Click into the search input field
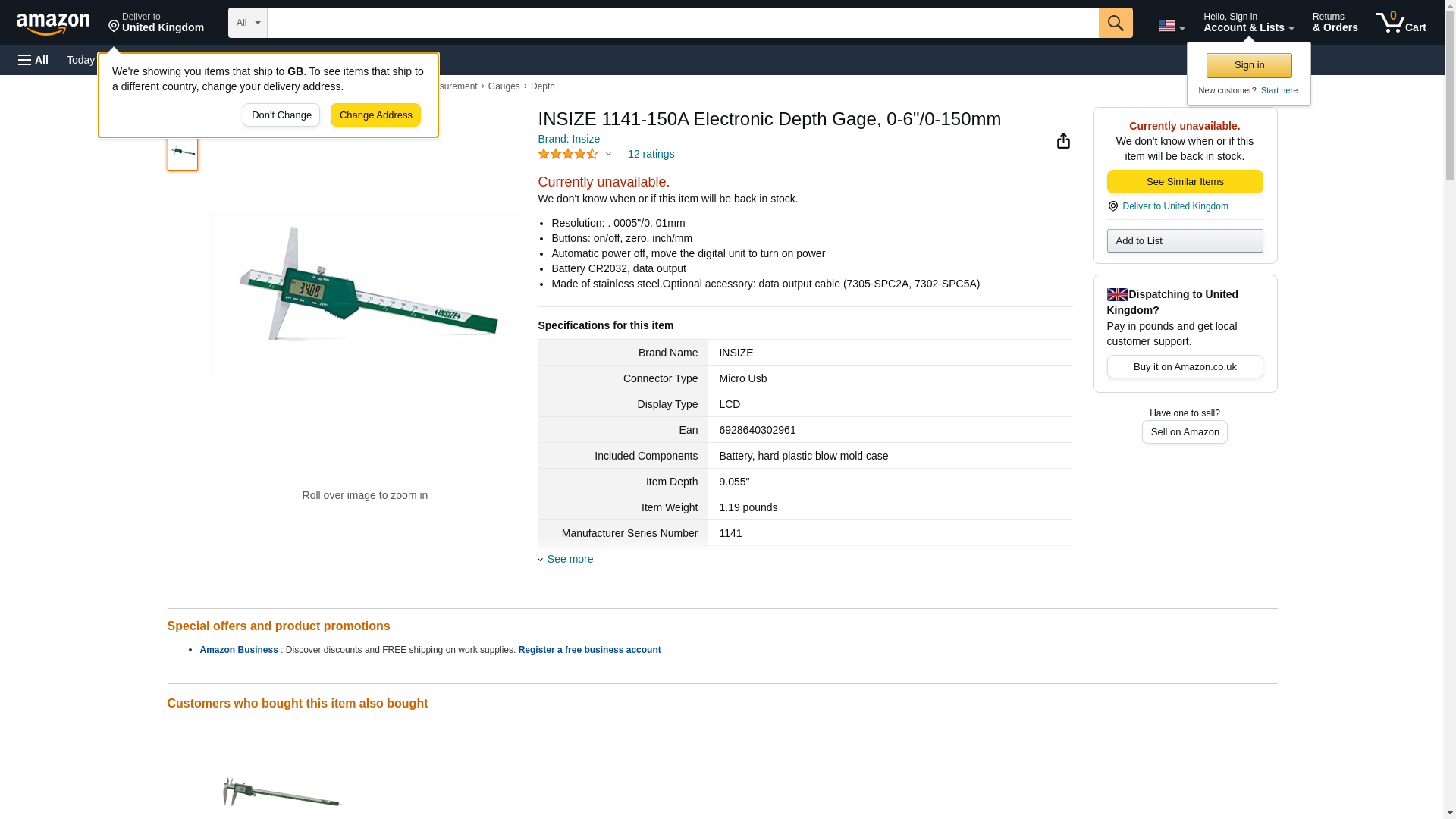Viewport: 1456px width, 819px height. tap(682, 23)
